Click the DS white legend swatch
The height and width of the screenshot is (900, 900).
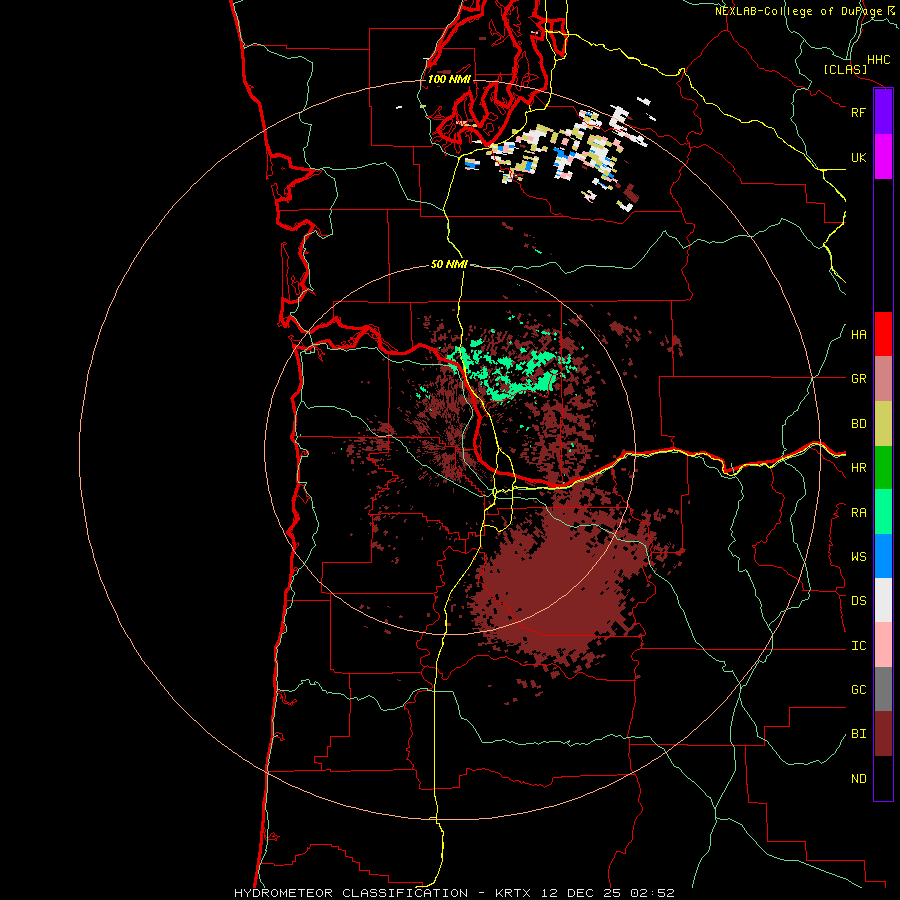883,600
